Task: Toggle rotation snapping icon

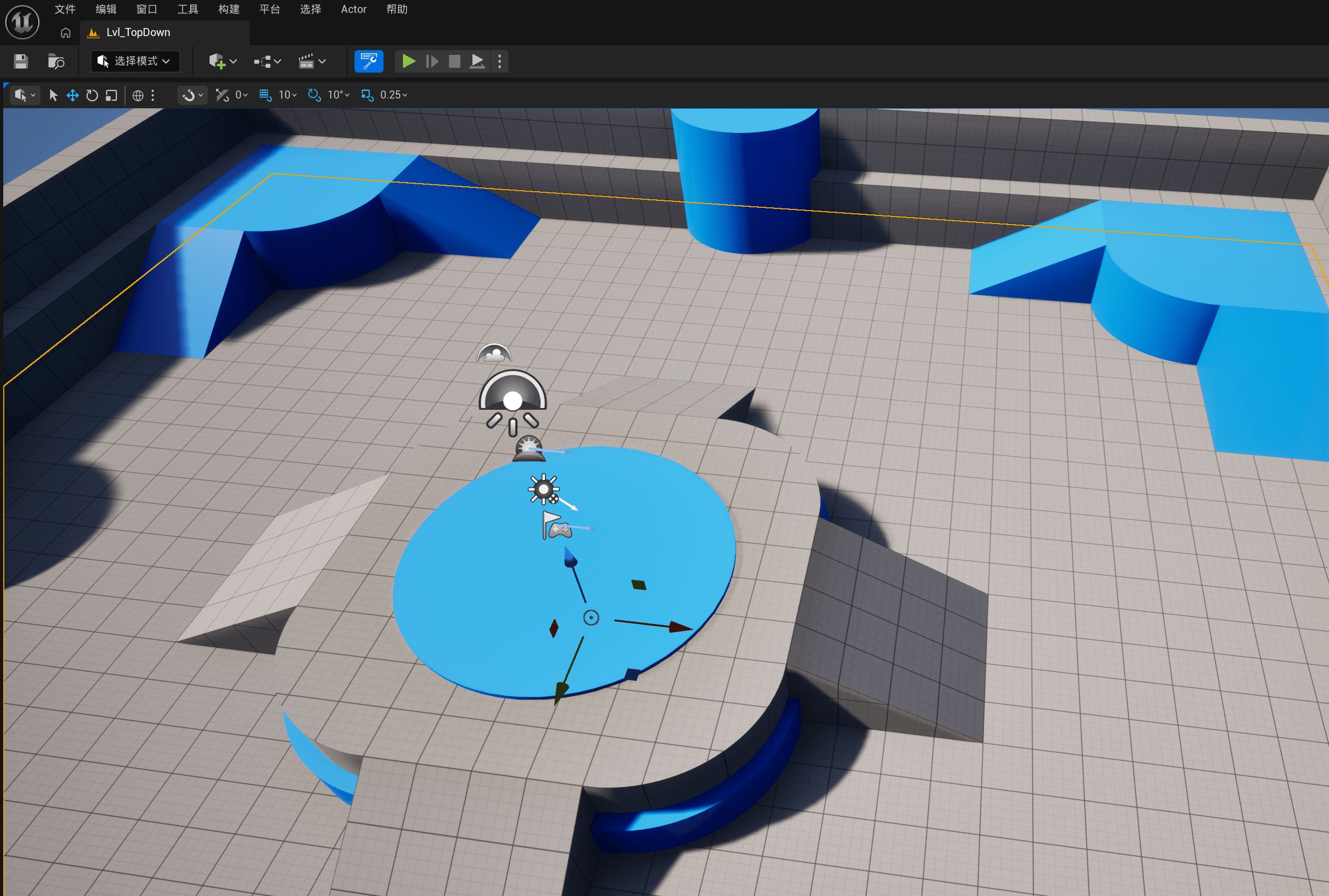Action: (315, 95)
